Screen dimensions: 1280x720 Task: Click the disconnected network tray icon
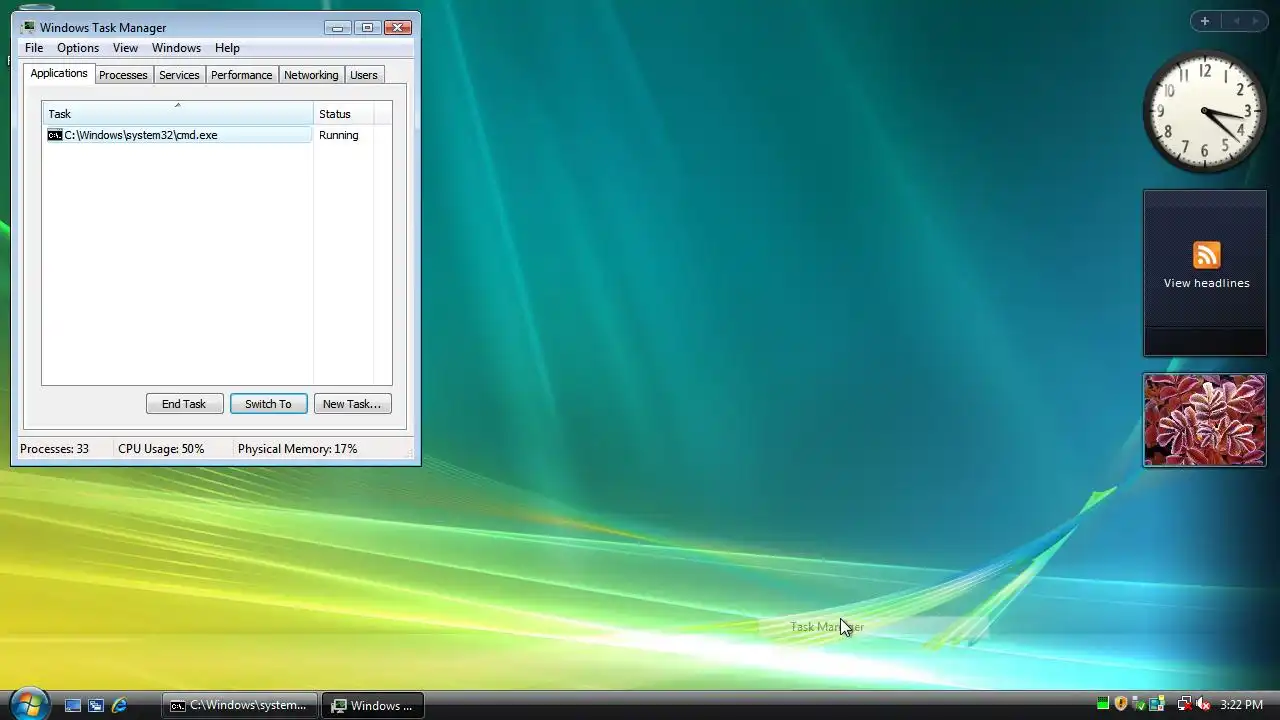1185,705
